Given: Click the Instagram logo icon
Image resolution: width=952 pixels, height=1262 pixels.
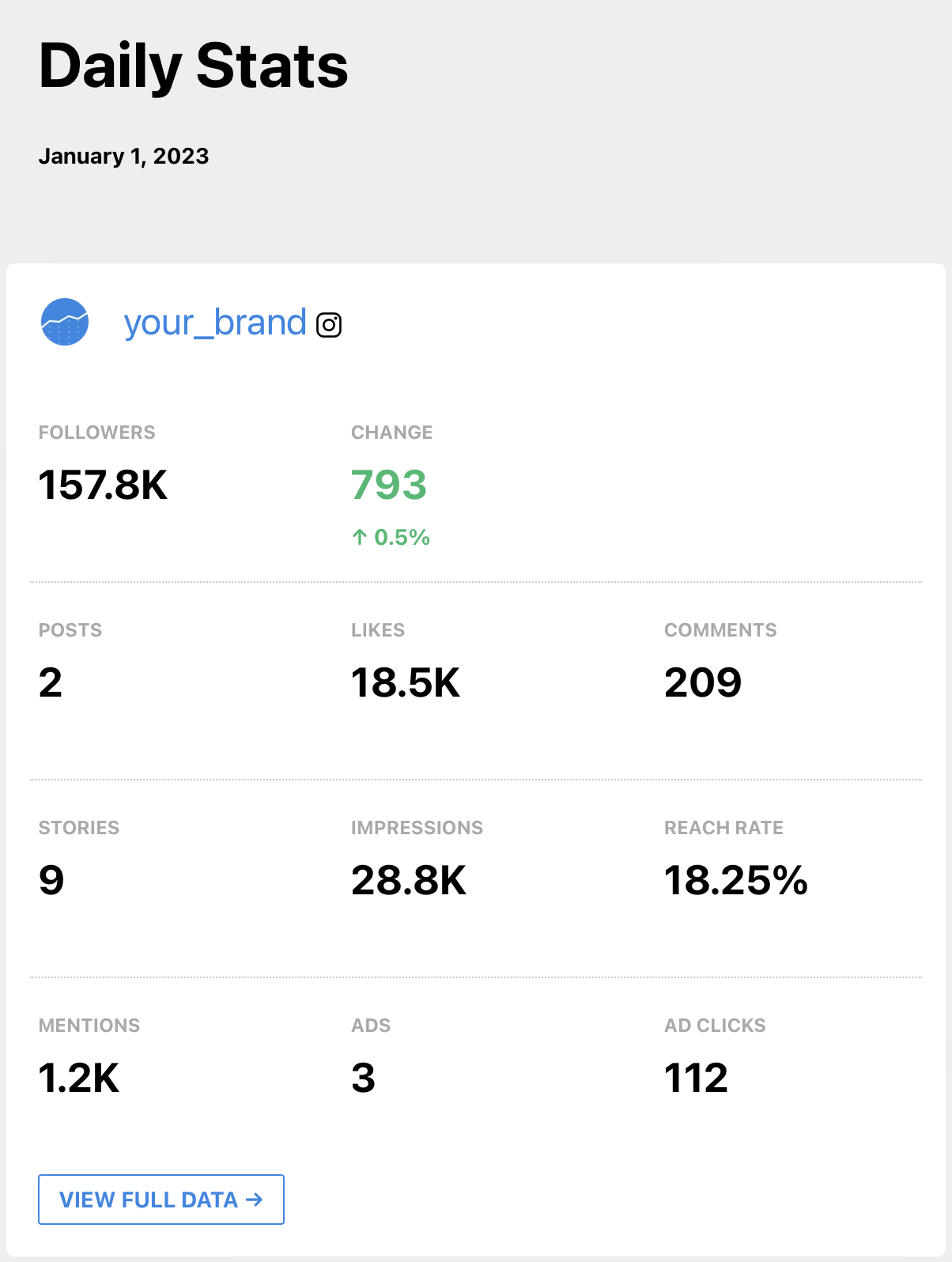Looking at the screenshot, I should tap(329, 325).
